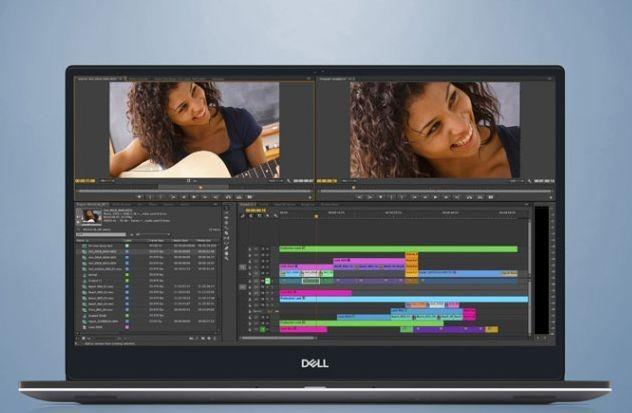
Task: Play the sequence in the Program monitor
Action: [x=435, y=197]
